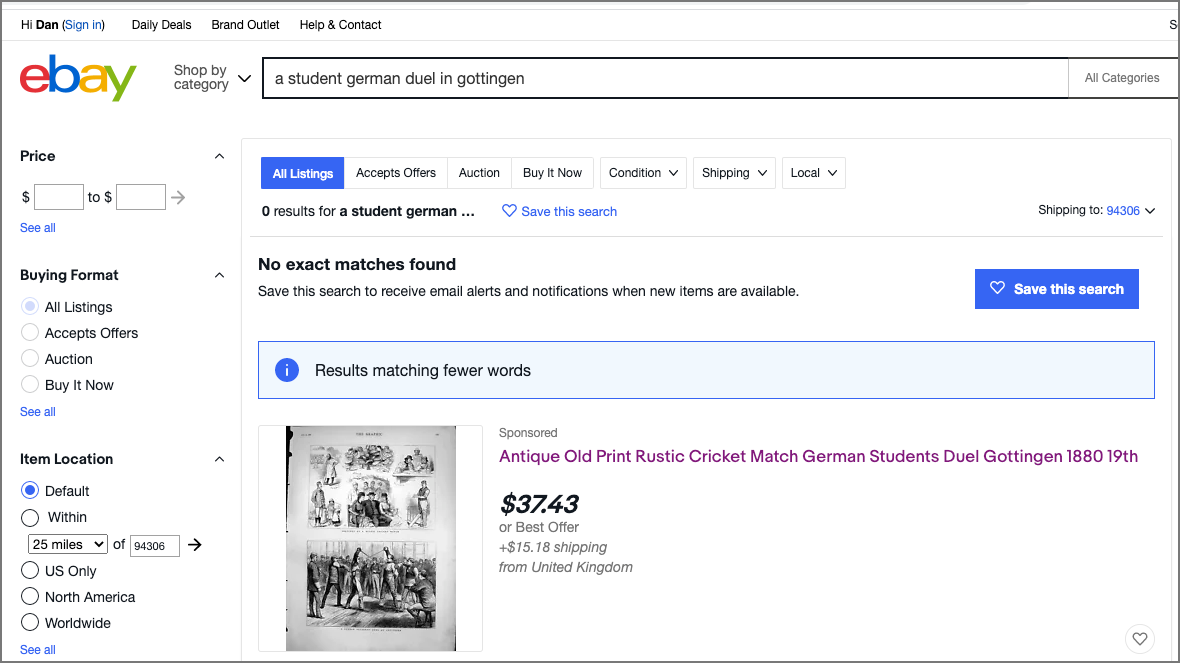Open the antique print listing thumbnail

(370, 538)
